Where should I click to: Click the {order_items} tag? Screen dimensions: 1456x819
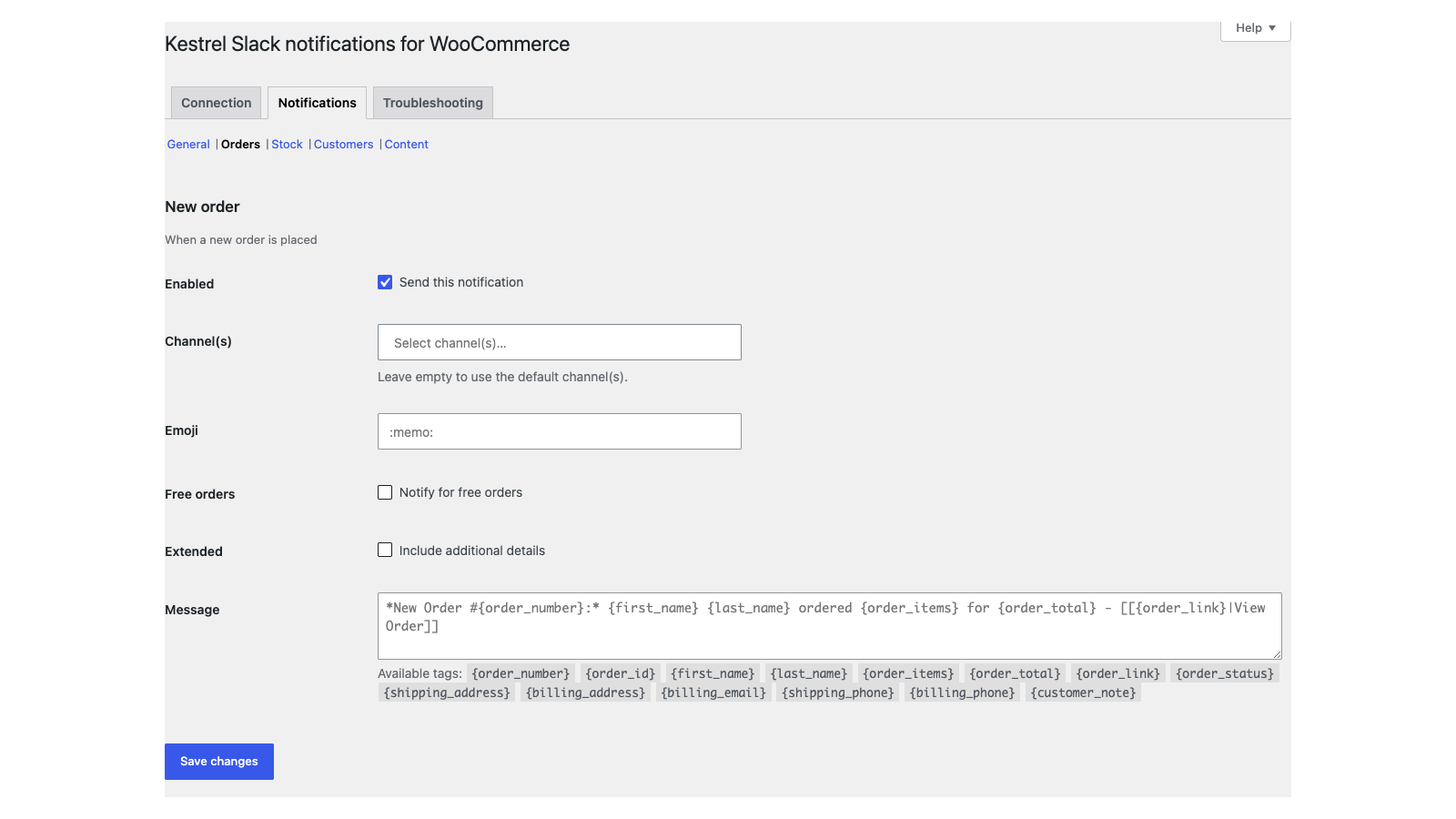coord(908,673)
